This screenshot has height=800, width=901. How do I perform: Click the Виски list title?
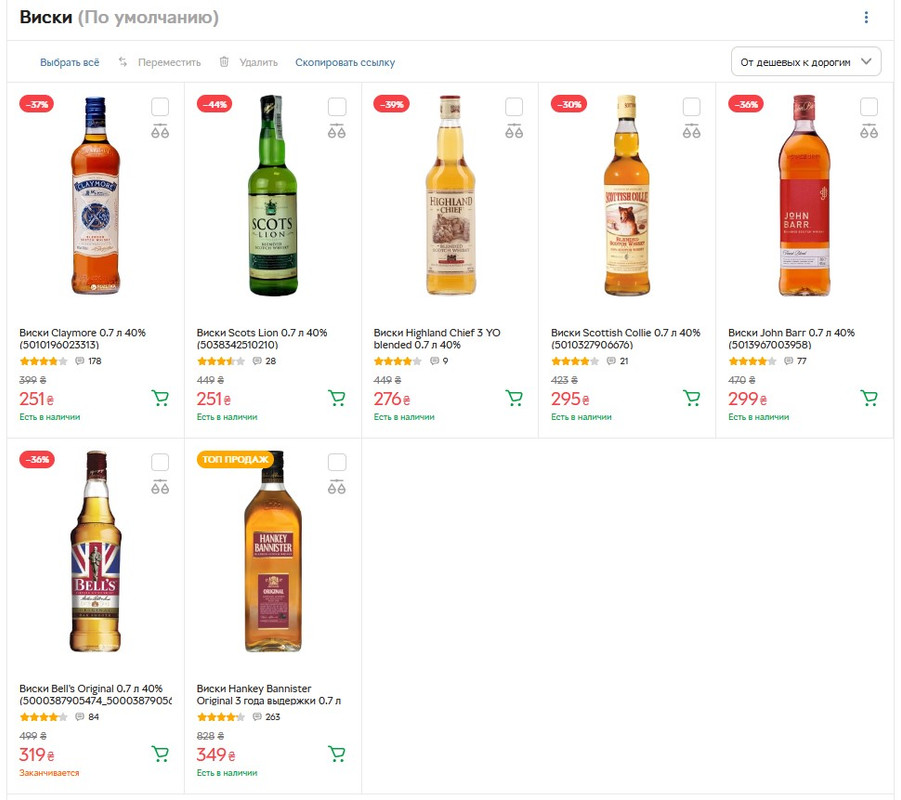pyautogui.click(x=45, y=17)
